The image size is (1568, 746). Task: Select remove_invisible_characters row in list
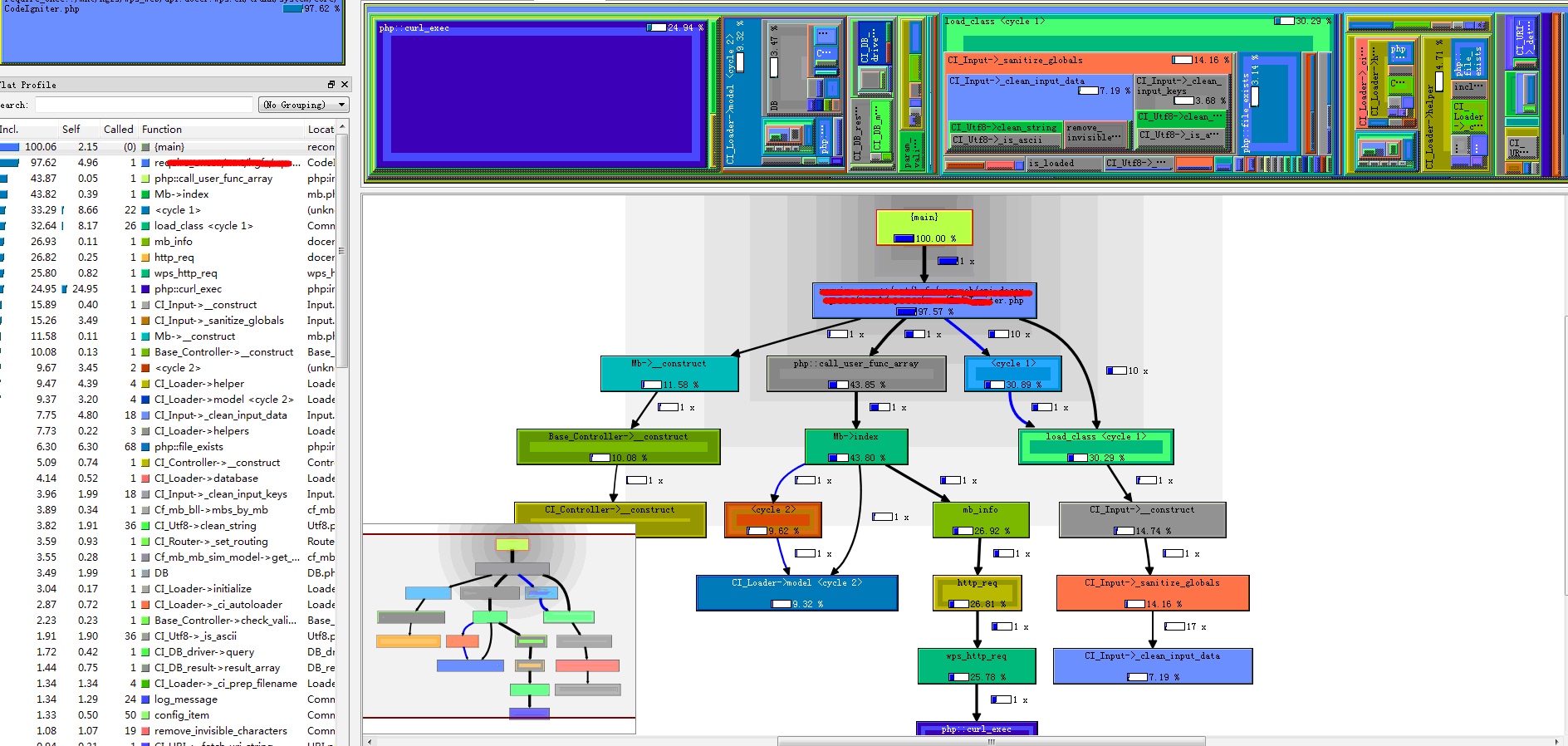point(168,731)
